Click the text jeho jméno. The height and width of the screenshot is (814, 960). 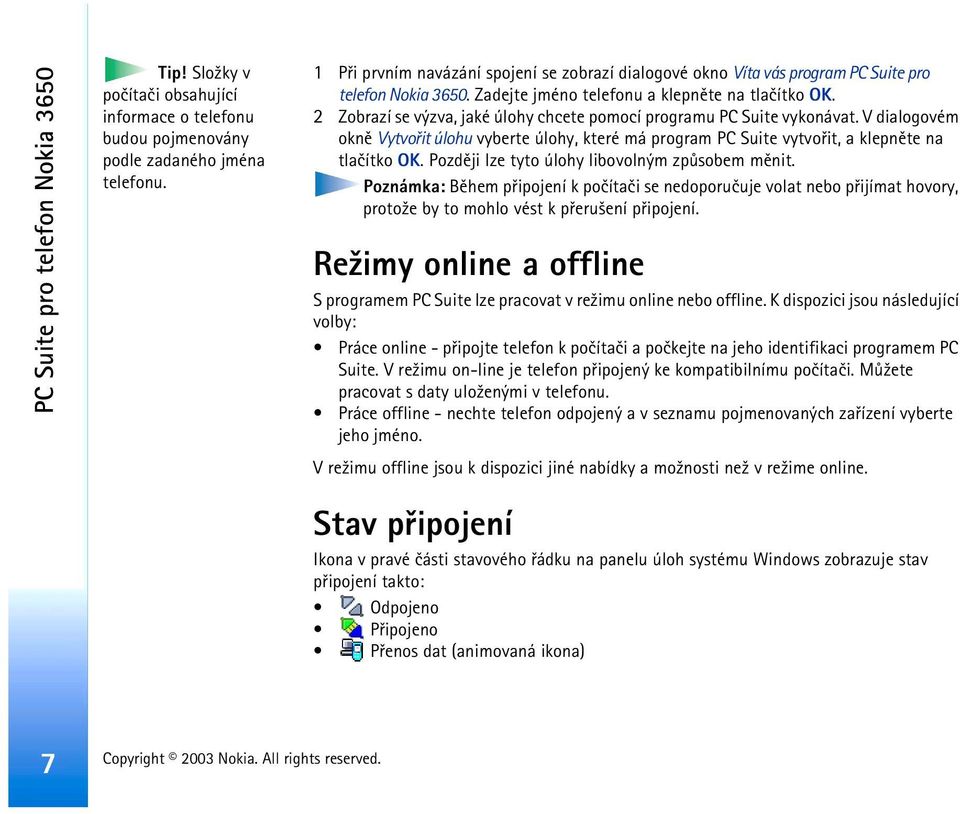point(380,436)
